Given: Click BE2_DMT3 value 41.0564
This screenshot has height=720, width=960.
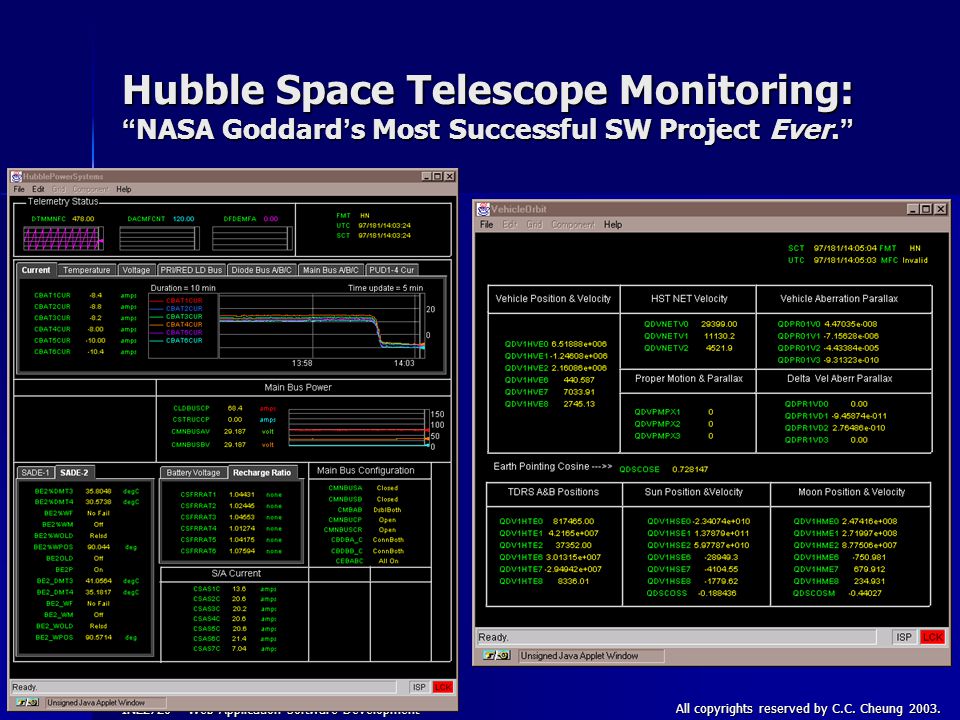Looking at the screenshot, I should [x=99, y=581].
